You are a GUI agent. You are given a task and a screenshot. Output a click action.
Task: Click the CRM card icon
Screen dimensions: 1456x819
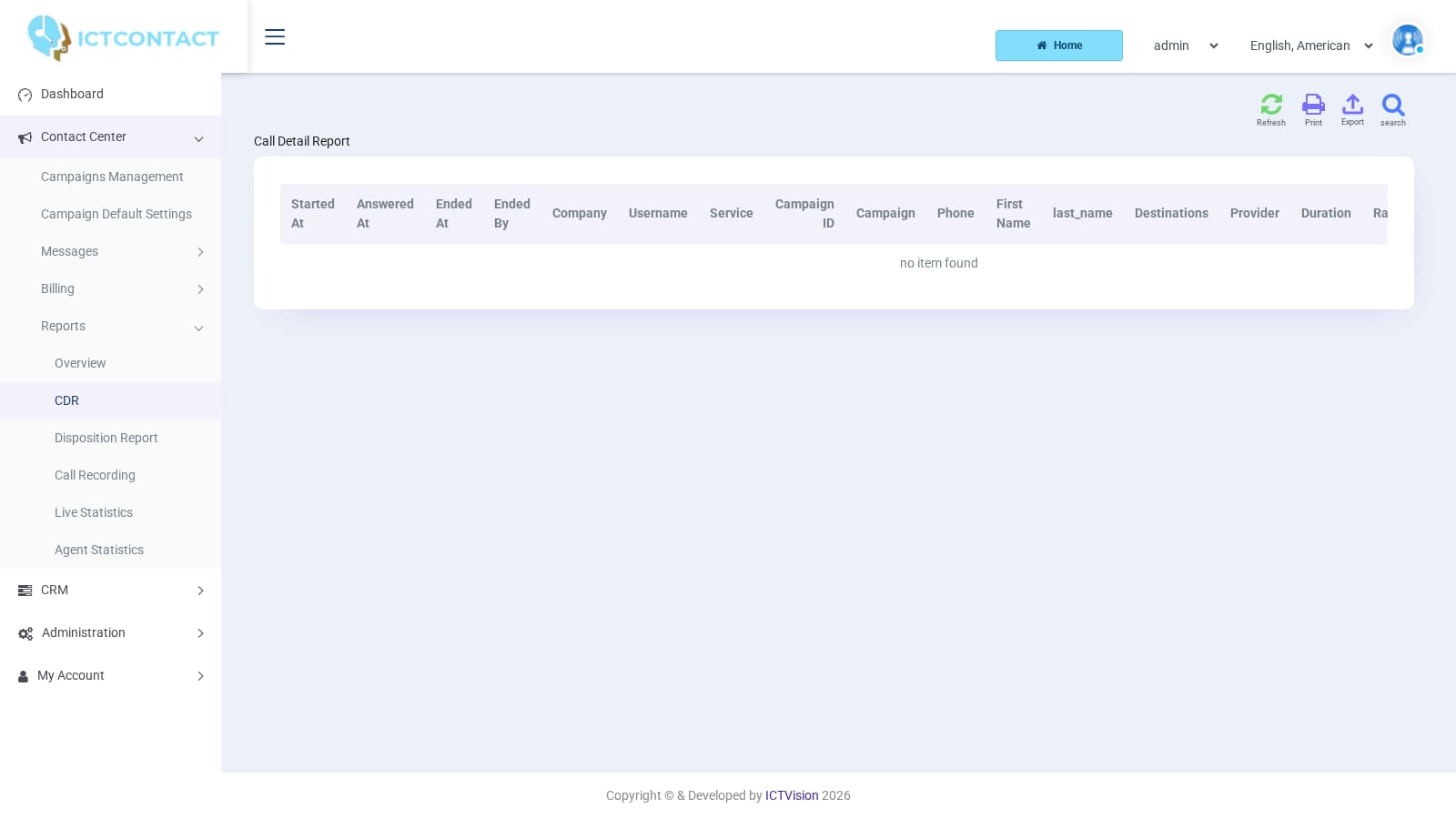click(x=25, y=591)
